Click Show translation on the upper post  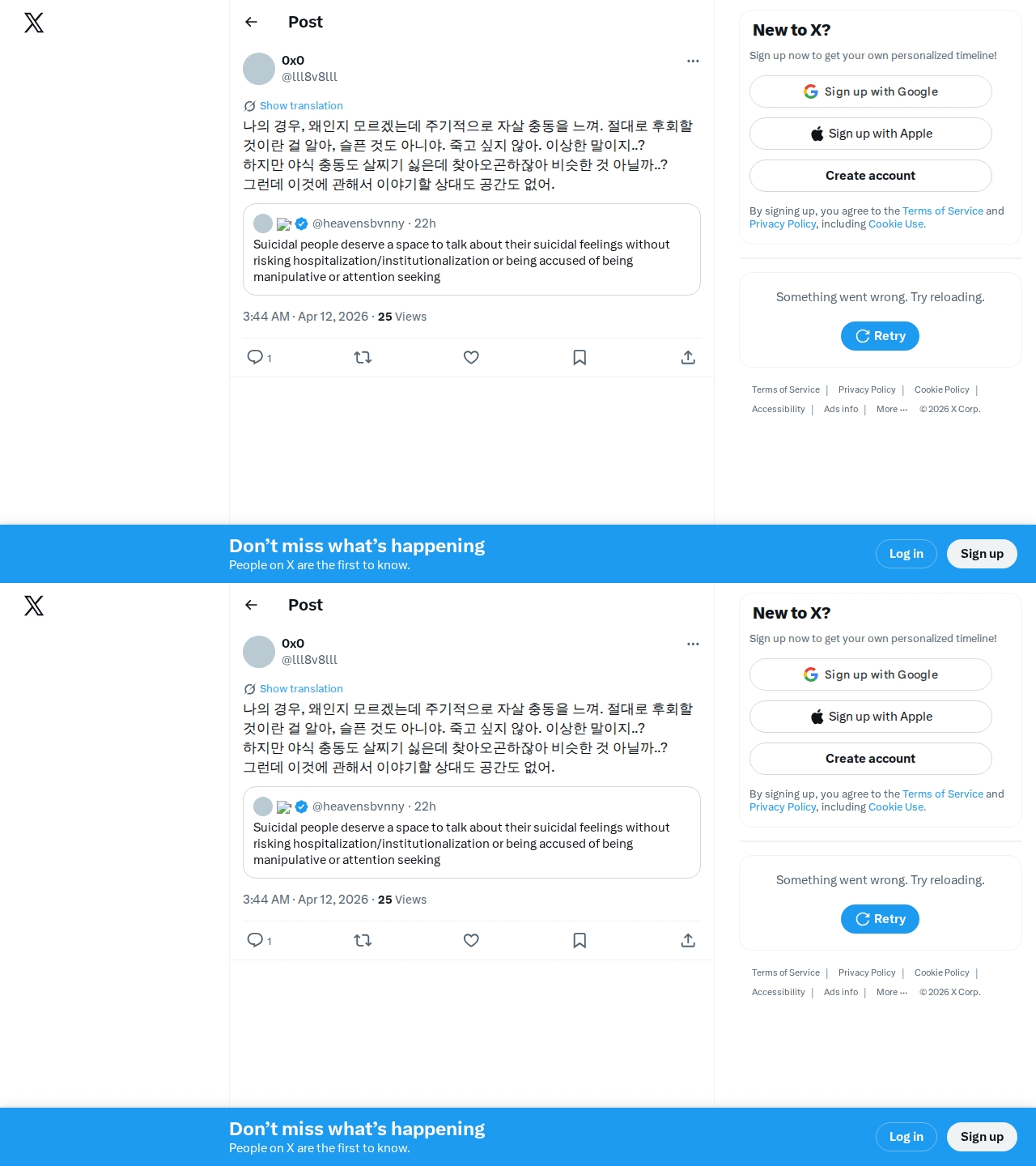[301, 106]
